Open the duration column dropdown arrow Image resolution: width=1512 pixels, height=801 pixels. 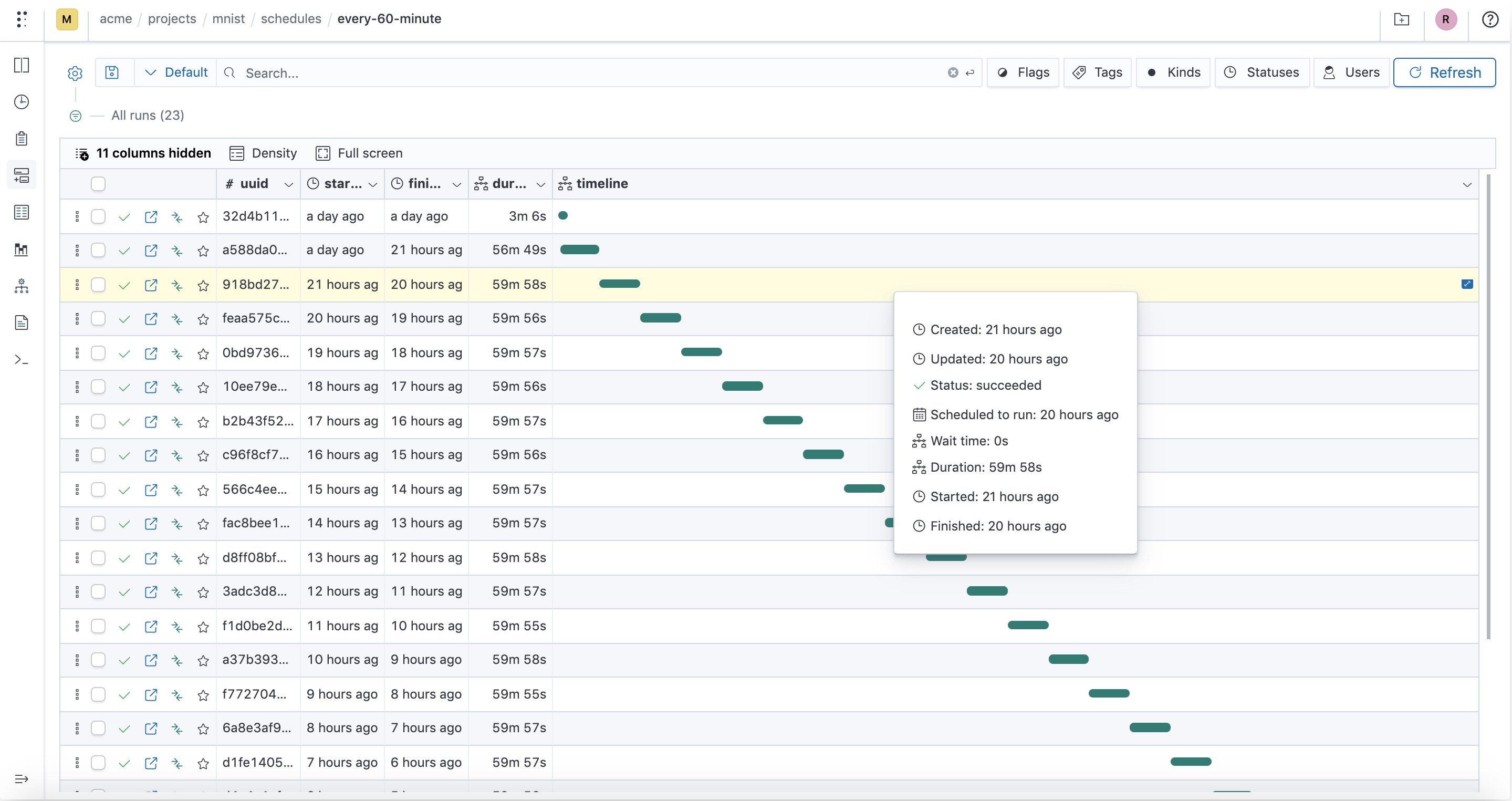coord(540,184)
